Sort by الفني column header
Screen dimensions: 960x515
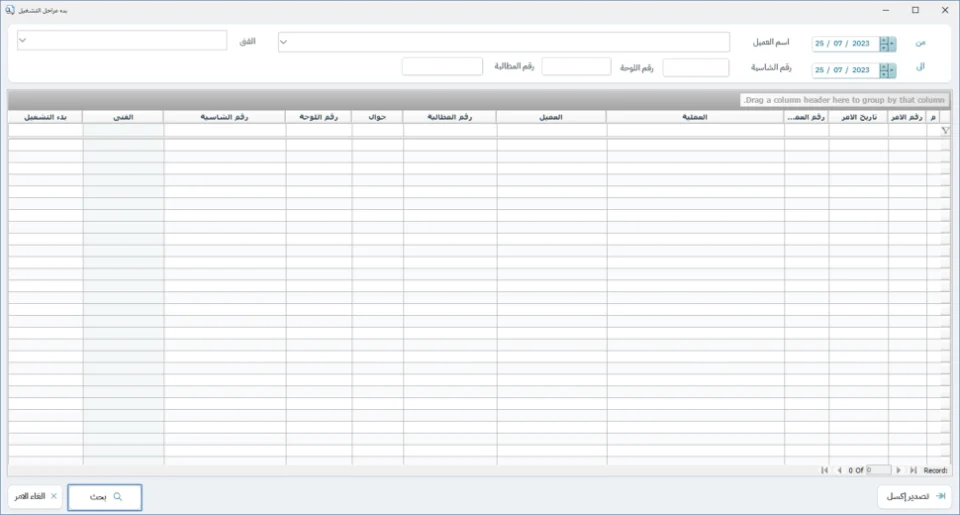[123, 117]
